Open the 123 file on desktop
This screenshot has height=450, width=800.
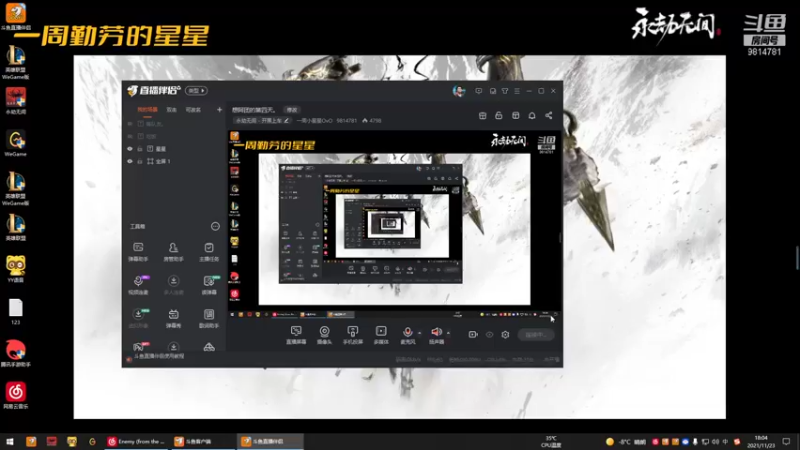pyautogui.click(x=15, y=312)
